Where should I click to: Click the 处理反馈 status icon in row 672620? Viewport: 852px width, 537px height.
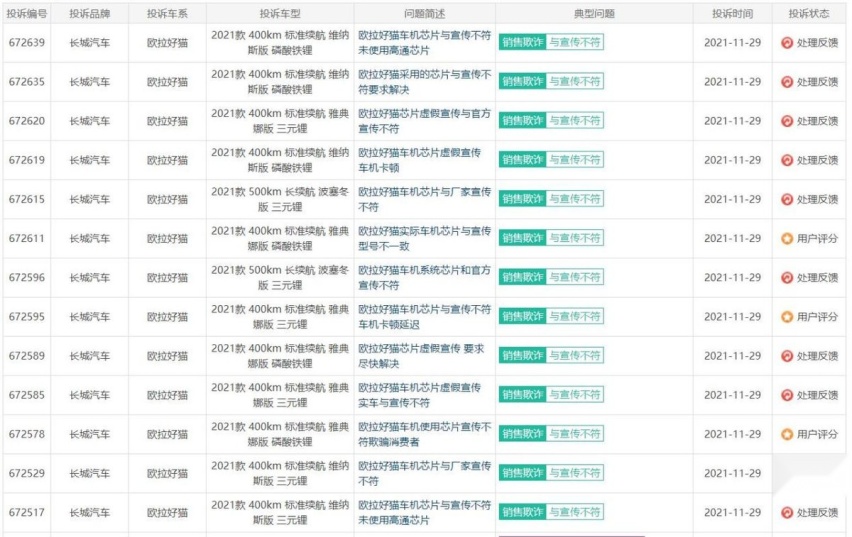[x=787, y=121]
